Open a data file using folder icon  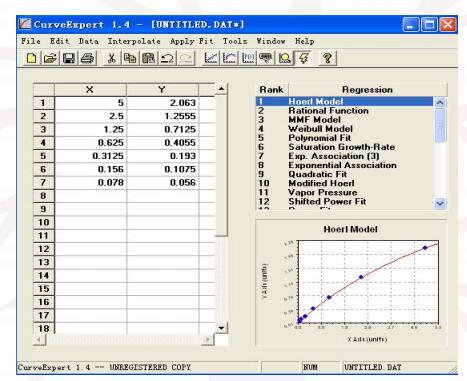click(50, 58)
